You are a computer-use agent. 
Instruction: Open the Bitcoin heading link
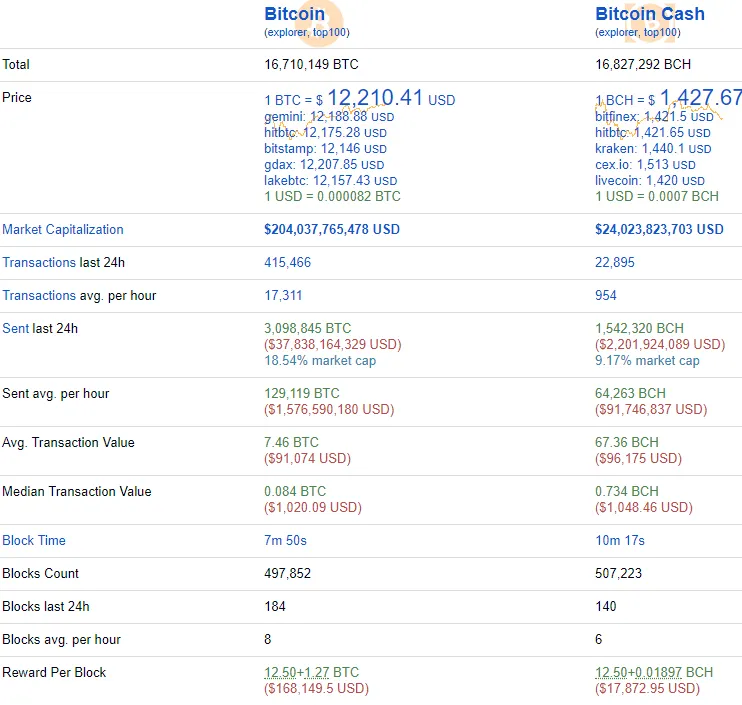tap(294, 14)
